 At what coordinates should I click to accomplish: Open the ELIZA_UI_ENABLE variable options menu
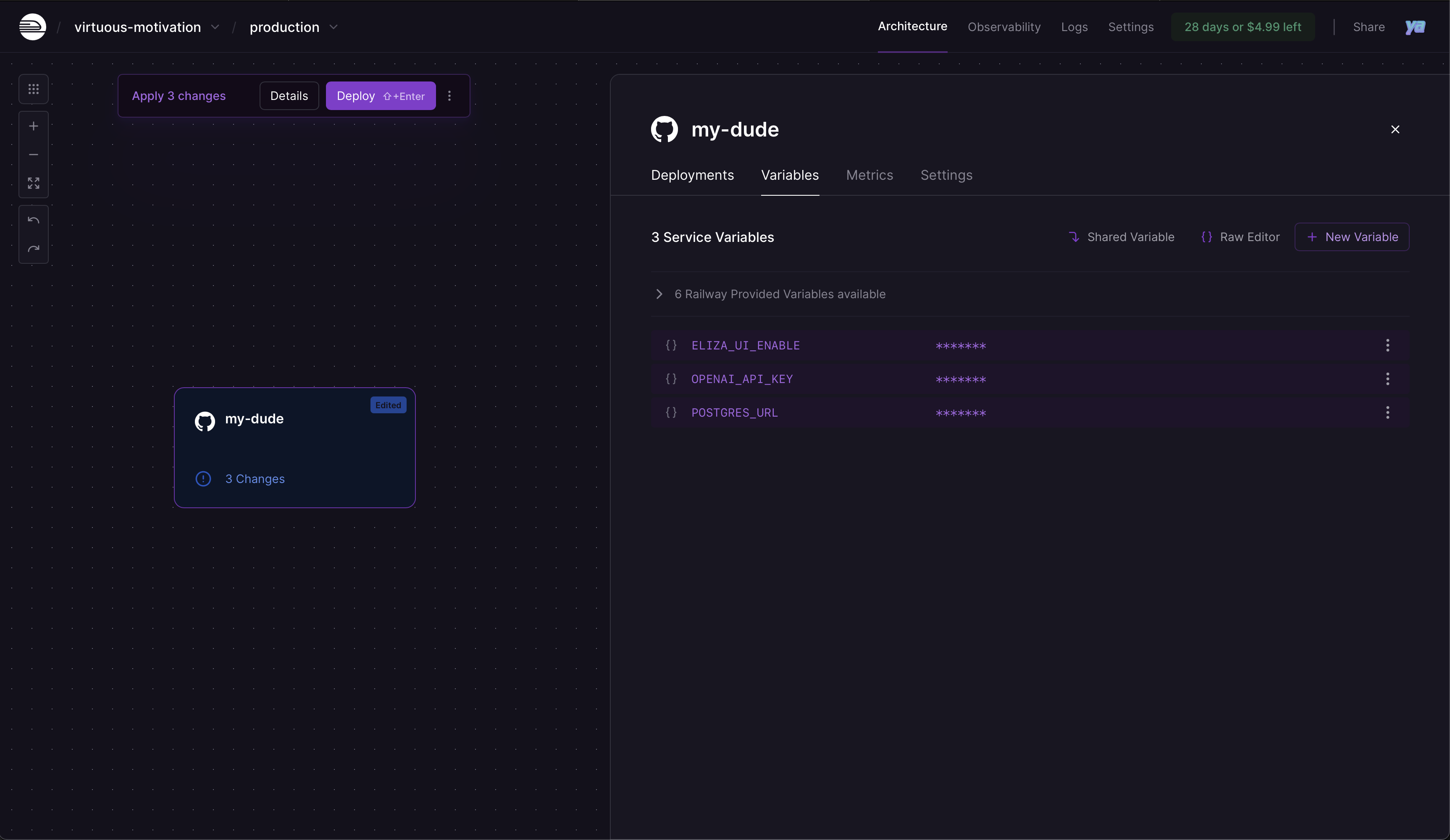pyautogui.click(x=1387, y=345)
